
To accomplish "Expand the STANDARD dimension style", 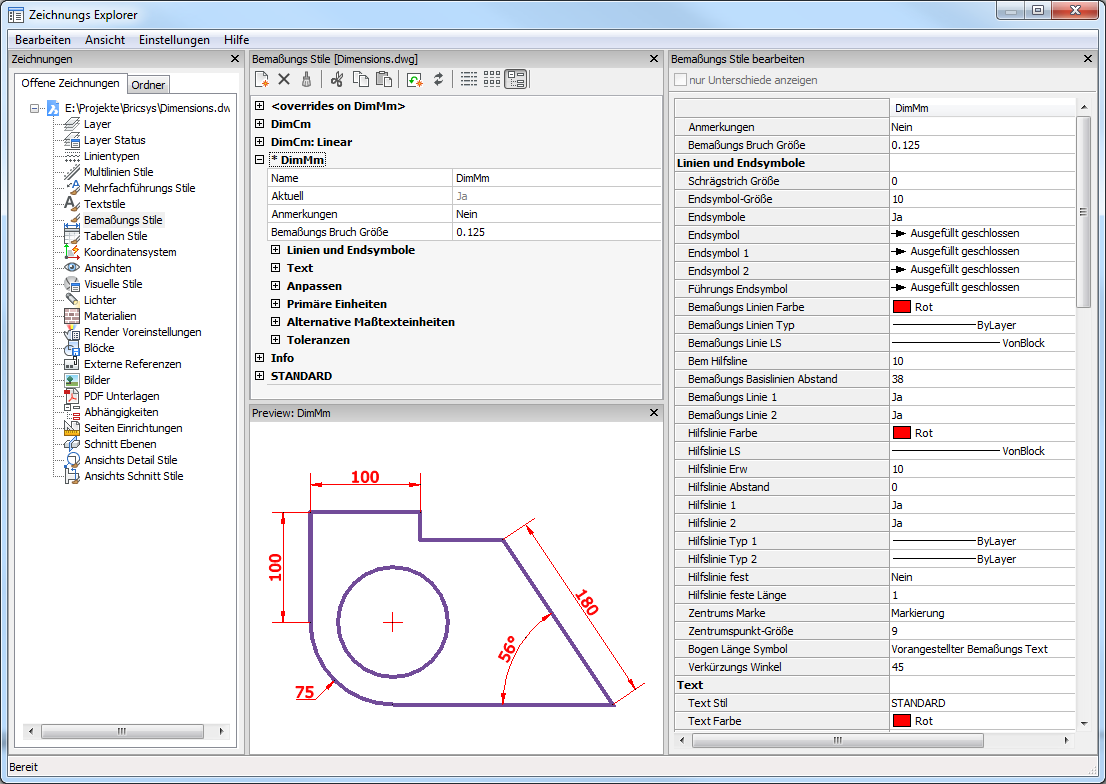I will point(260,376).
